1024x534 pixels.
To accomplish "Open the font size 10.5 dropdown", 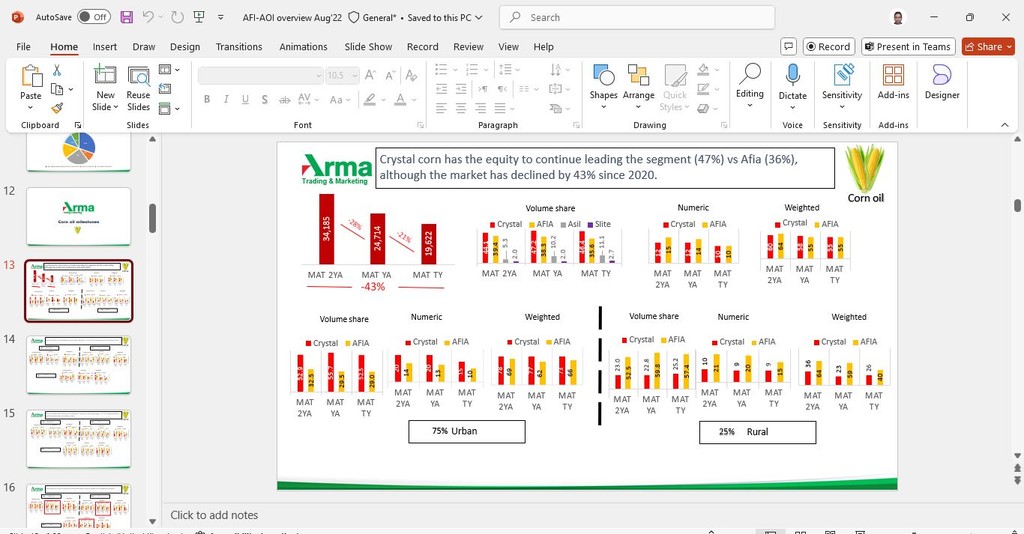I will pos(355,75).
